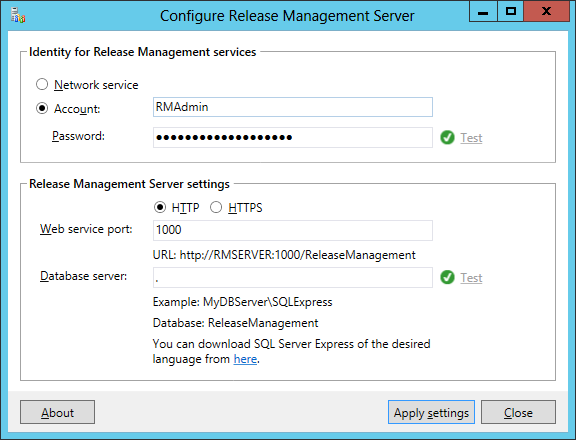Image resolution: width=576 pixels, height=440 pixels.
Task: Click the window title text
Action: 287,16
